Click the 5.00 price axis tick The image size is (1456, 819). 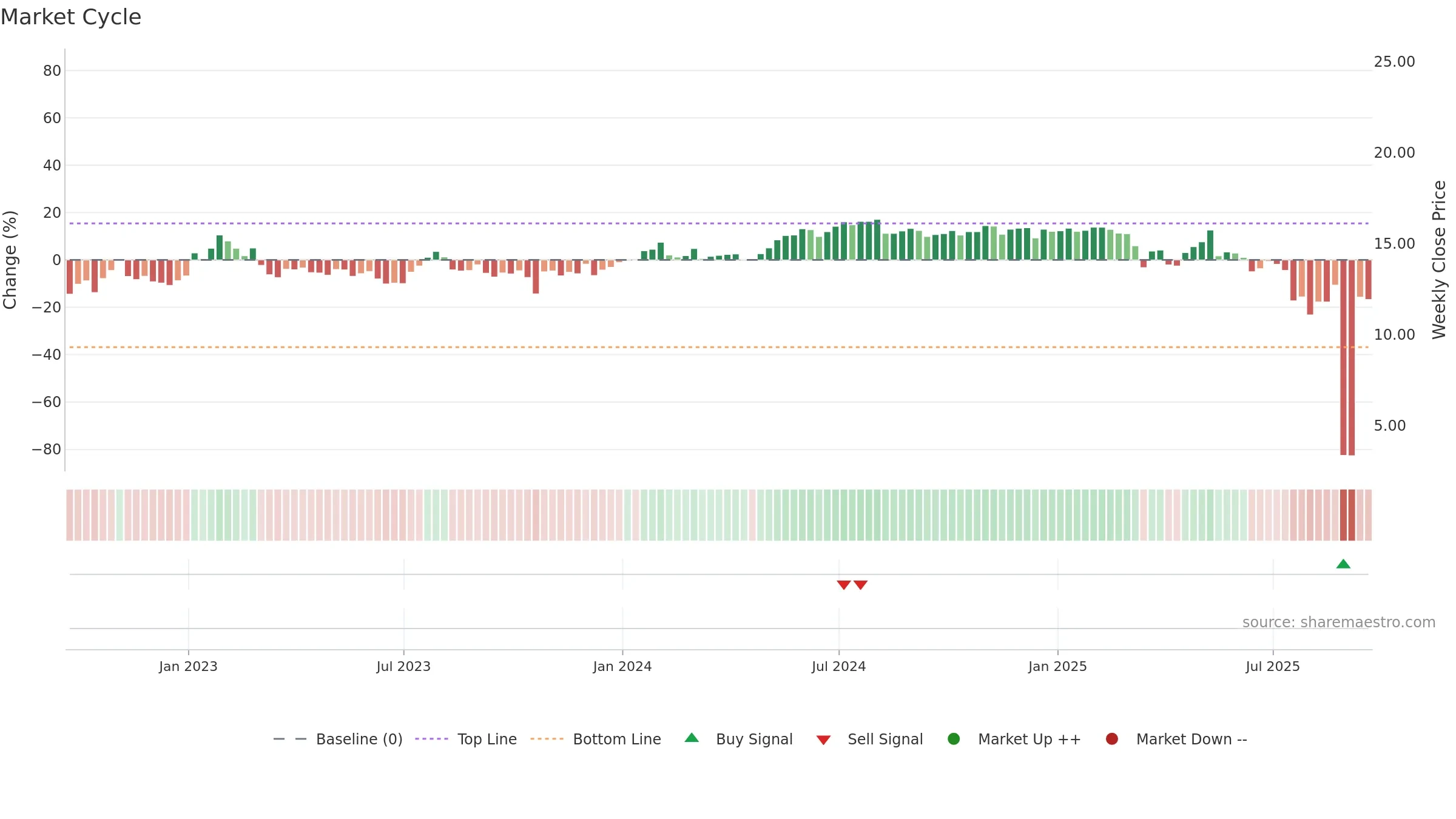click(1389, 426)
